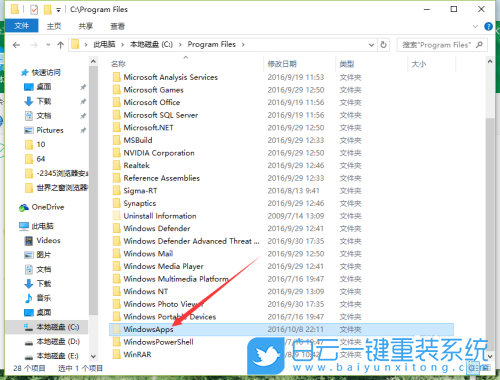Image resolution: width=500 pixels, height=380 pixels.
Task: Open the 主页 ribbon tab
Action: [54, 26]
